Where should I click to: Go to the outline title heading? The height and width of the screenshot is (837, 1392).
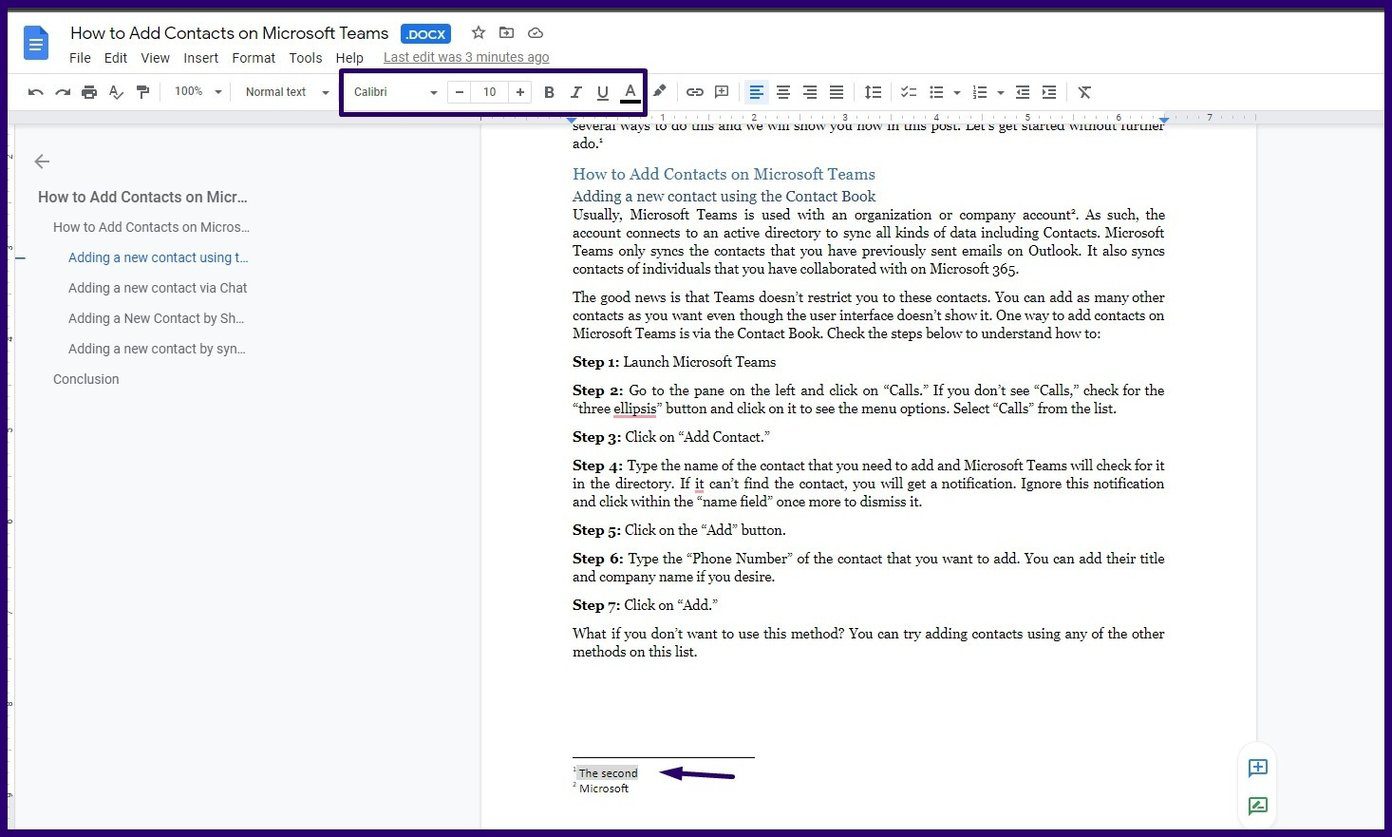click(x=143, y=197)
